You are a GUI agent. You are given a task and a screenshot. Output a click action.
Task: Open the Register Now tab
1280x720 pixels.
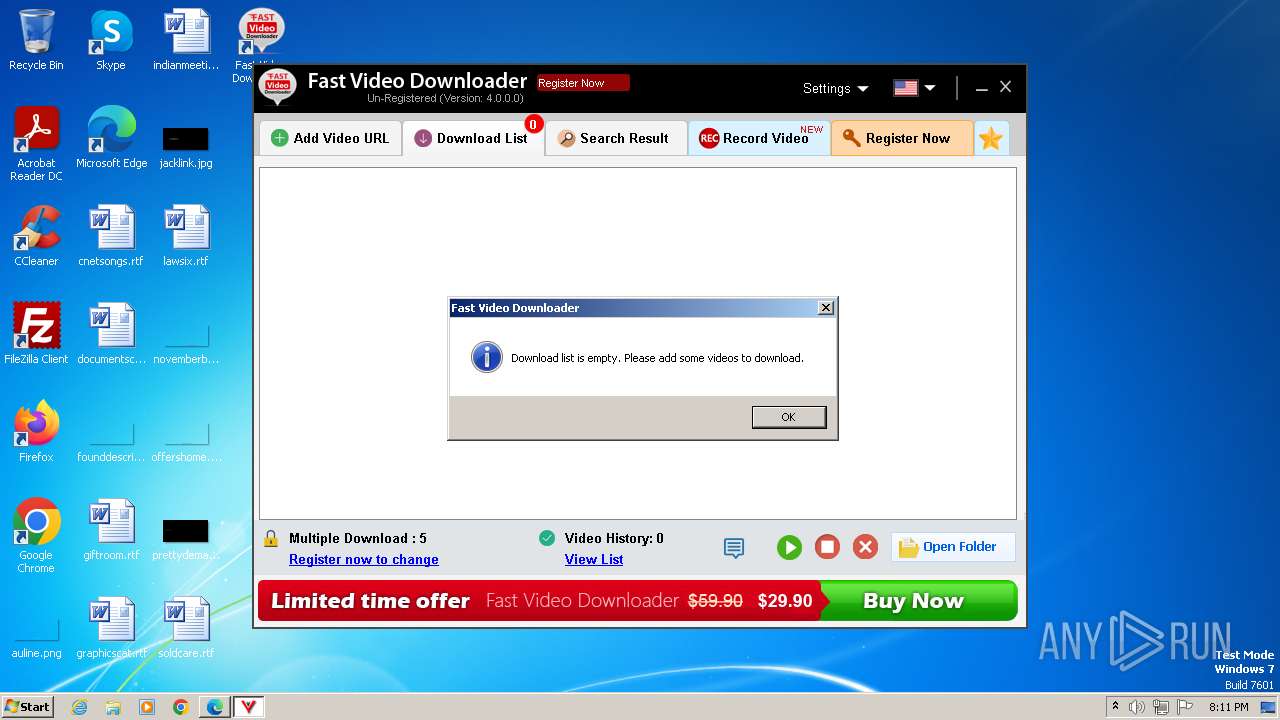click(x=902, y=139)
